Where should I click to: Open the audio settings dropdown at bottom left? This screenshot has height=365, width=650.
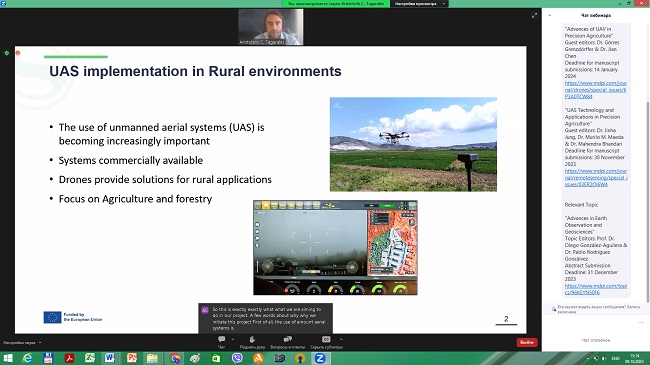[x=22, y=343]
